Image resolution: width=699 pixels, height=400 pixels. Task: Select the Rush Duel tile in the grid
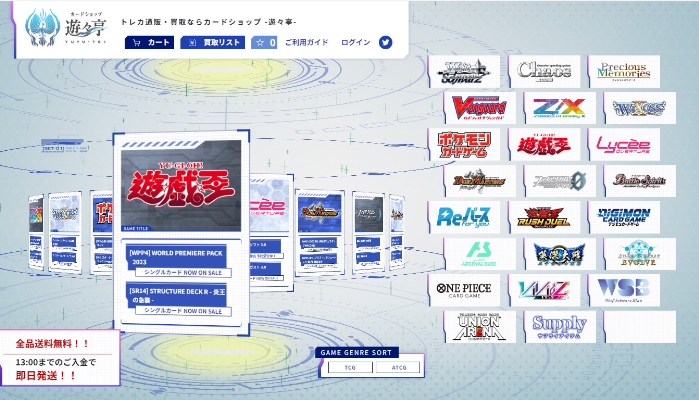pos(544,217)
